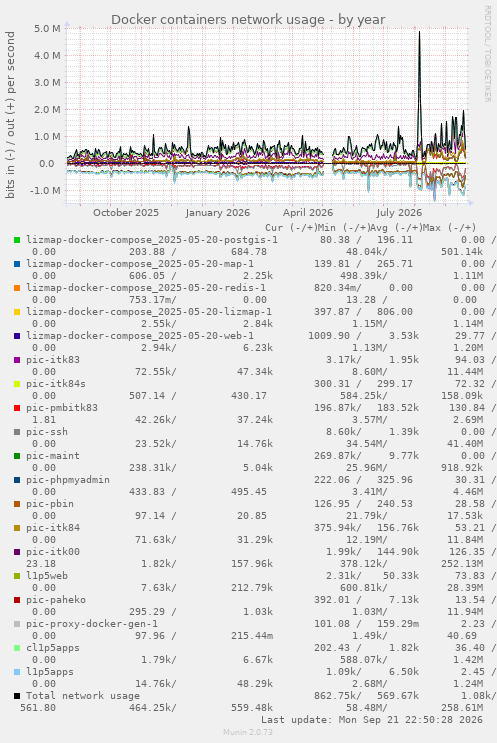497x743 pixels.
Task: Click the Munin 2.0.73 version footer
Action: [x=248, y=732]
